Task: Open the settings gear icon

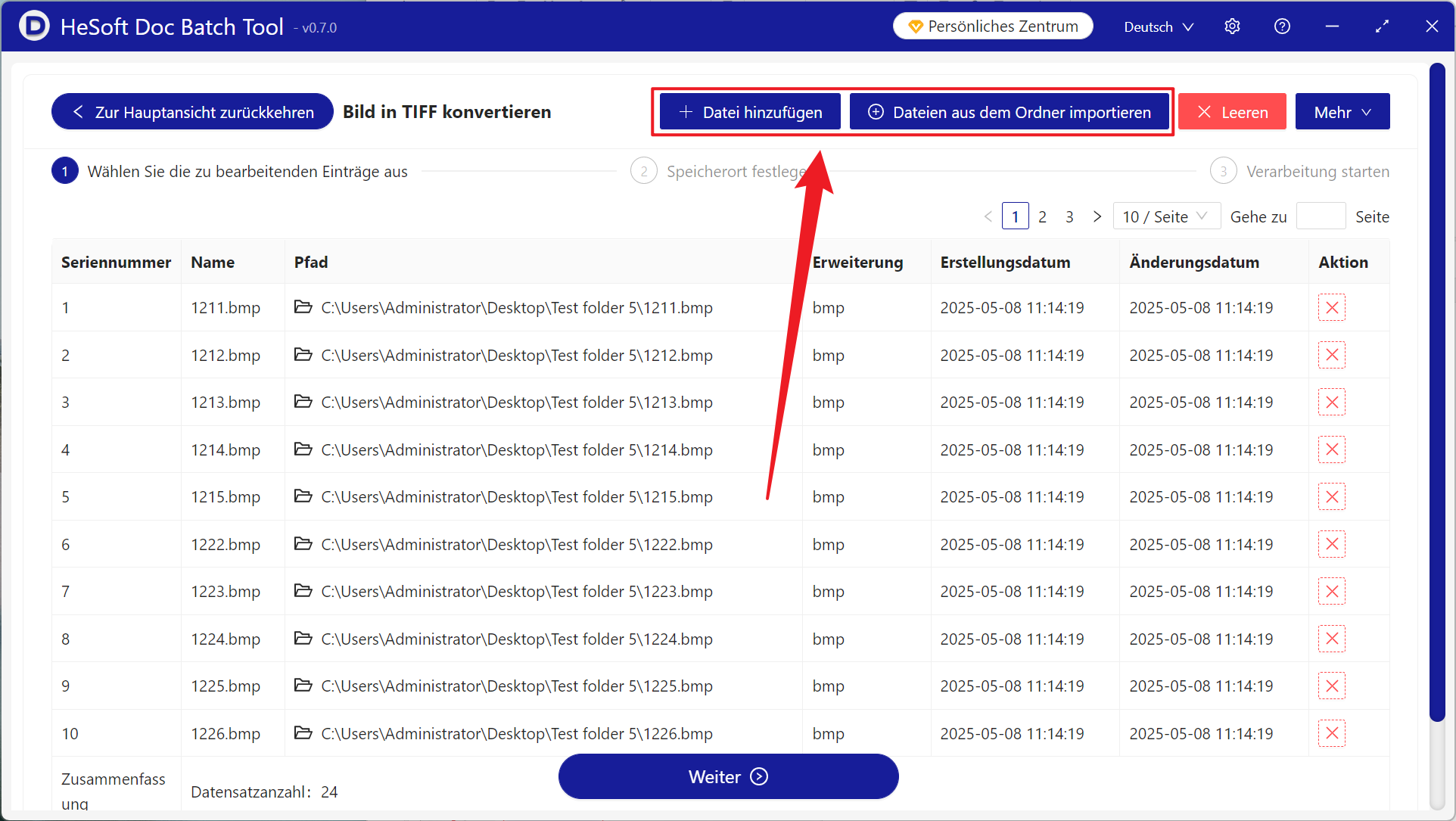Action: point(1232,26)
